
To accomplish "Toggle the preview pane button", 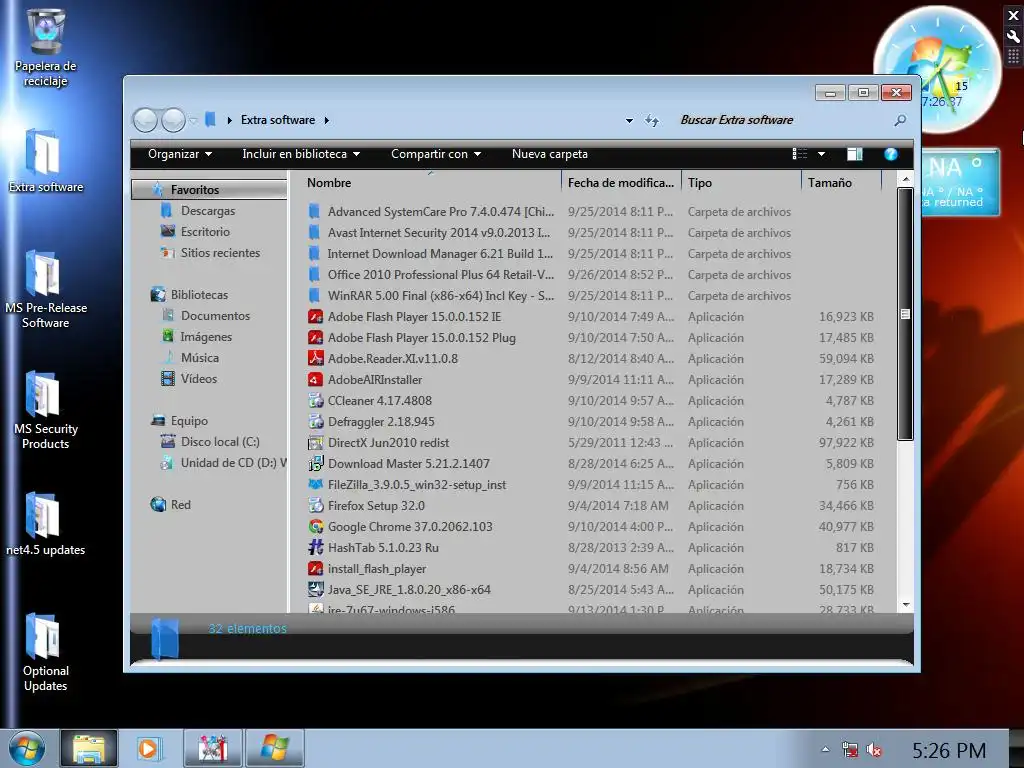I will point(855,154).
